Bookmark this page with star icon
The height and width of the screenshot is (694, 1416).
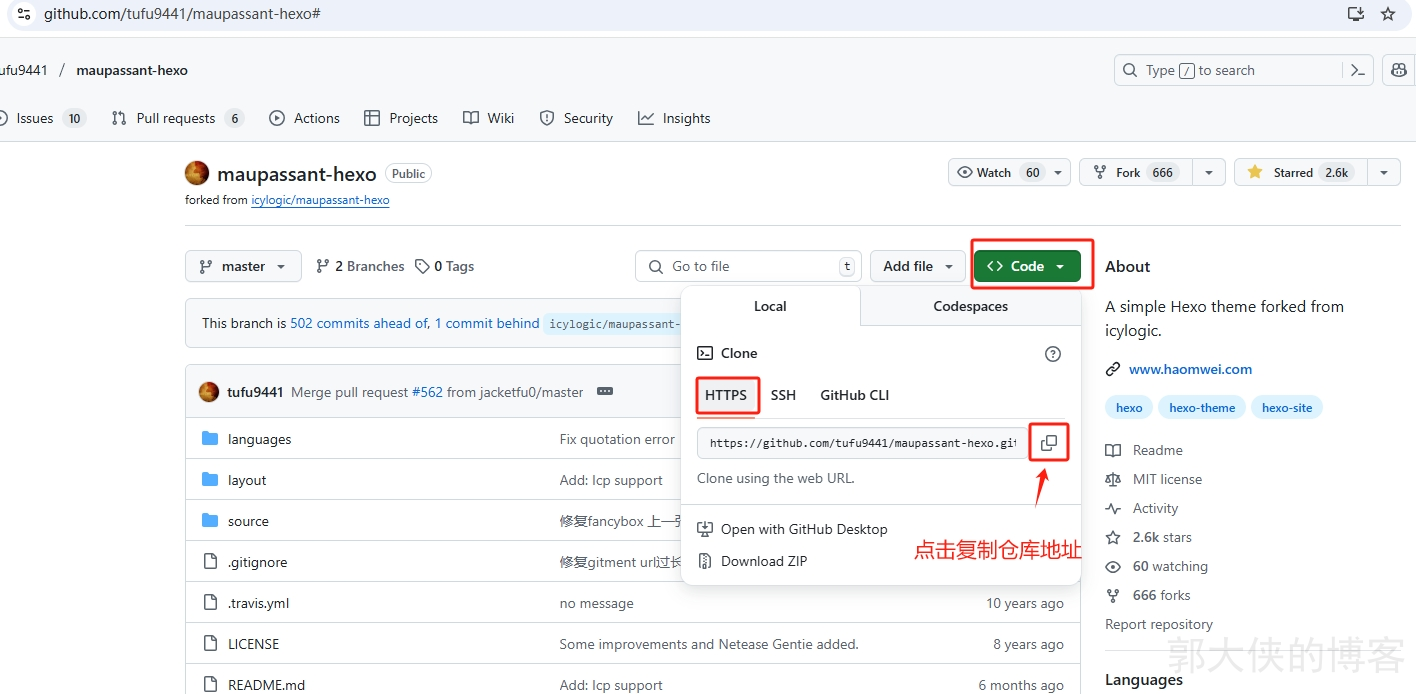pyautogui.click(x=1387, y=14)
